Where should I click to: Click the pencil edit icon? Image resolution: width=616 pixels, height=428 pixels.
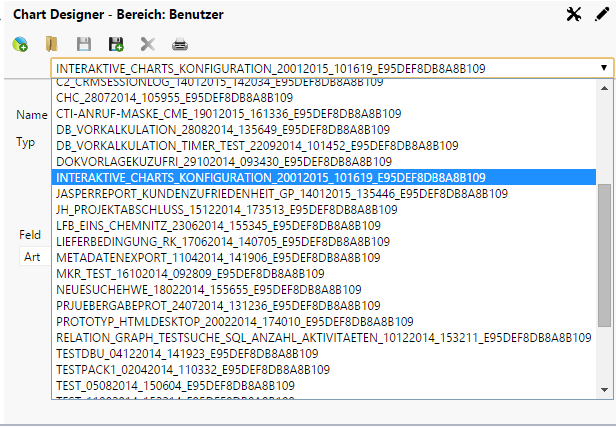(x=600, y=13)
